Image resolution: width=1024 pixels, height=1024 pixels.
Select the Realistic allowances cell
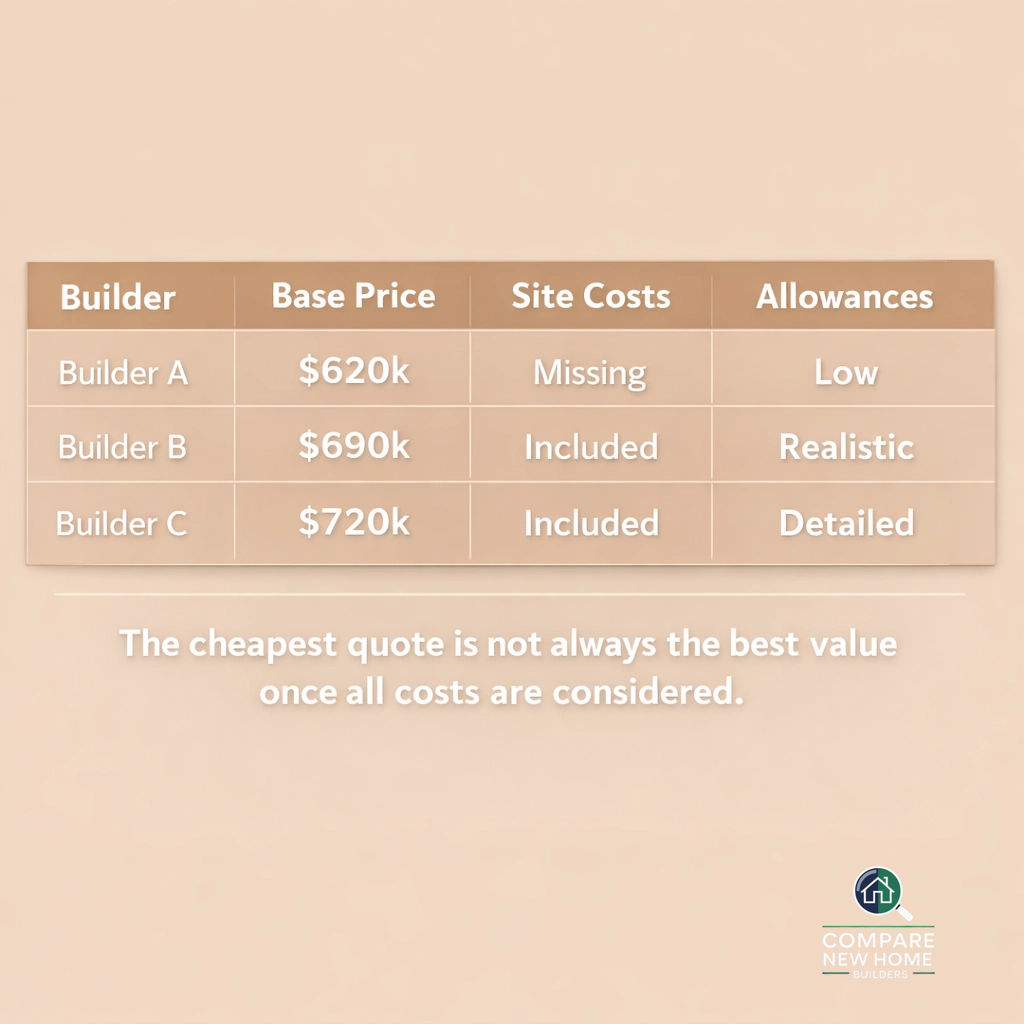tap(846, 447)
